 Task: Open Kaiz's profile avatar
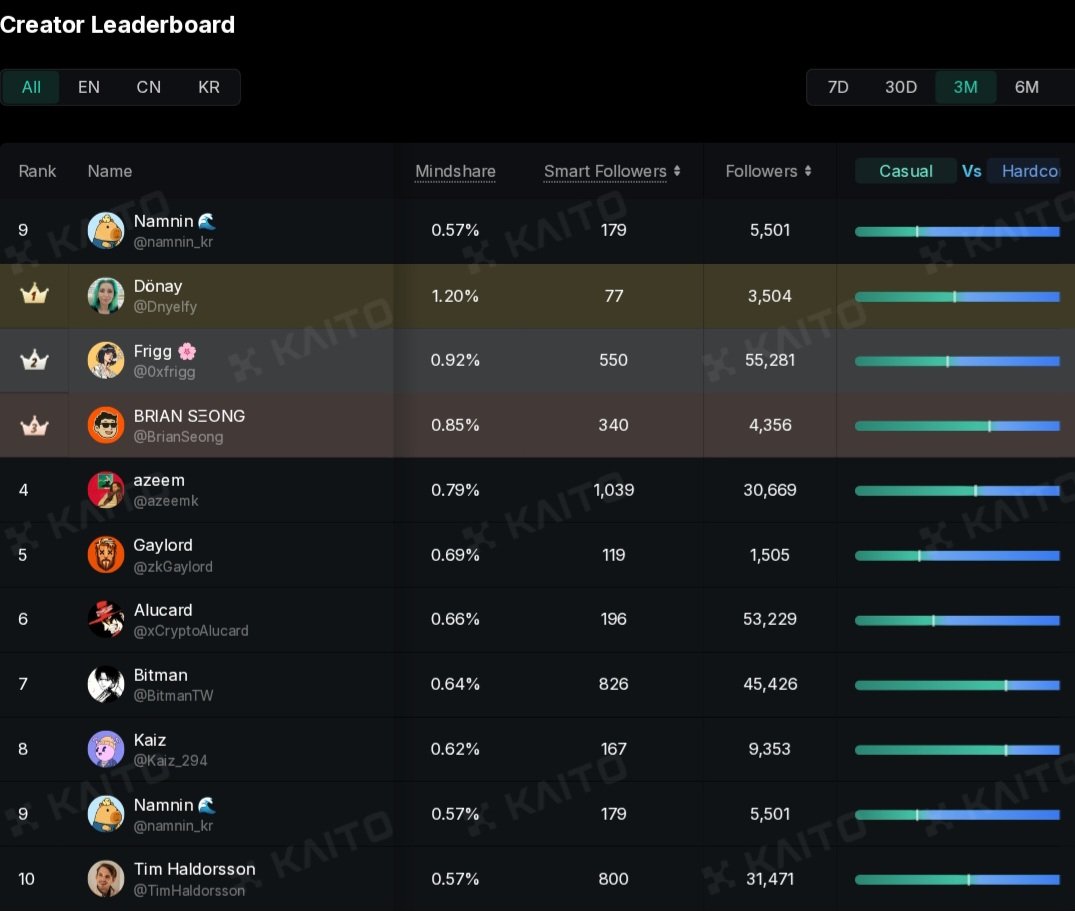pos(106,749)
